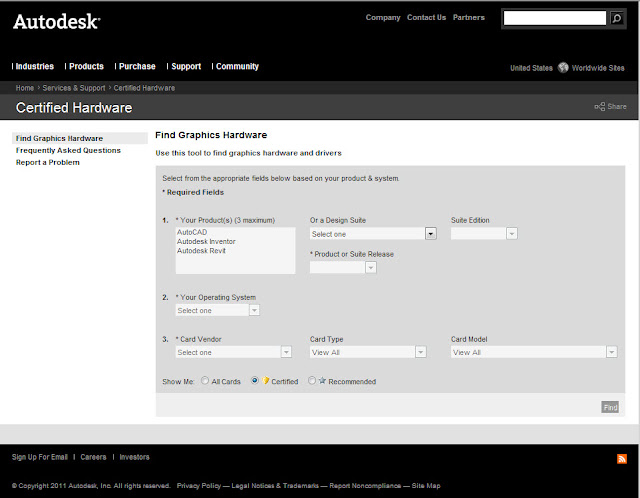Select the Recommended radio button

coord(312,380)
